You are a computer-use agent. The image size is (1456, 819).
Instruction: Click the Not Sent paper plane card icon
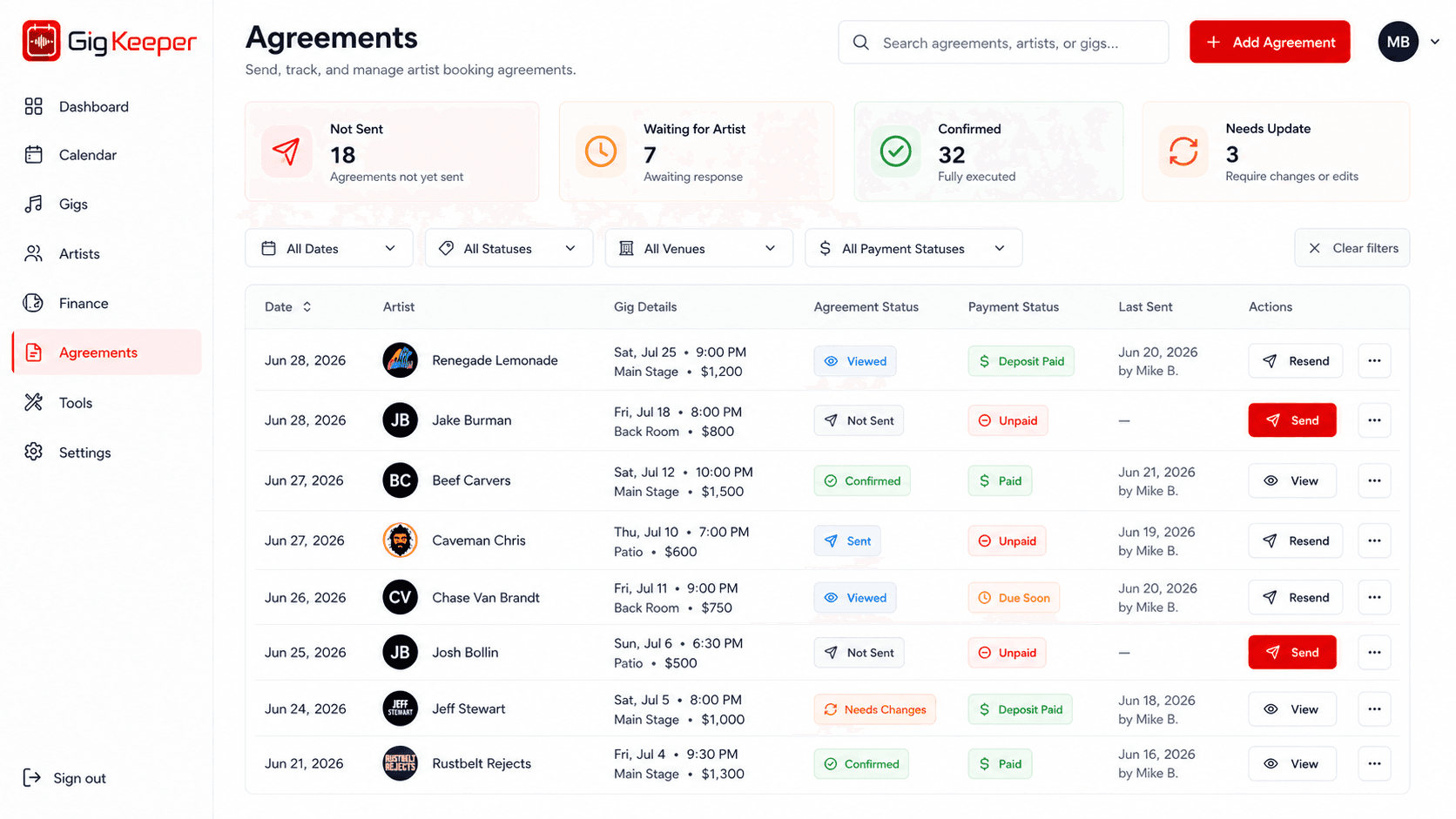pos(286,151)
